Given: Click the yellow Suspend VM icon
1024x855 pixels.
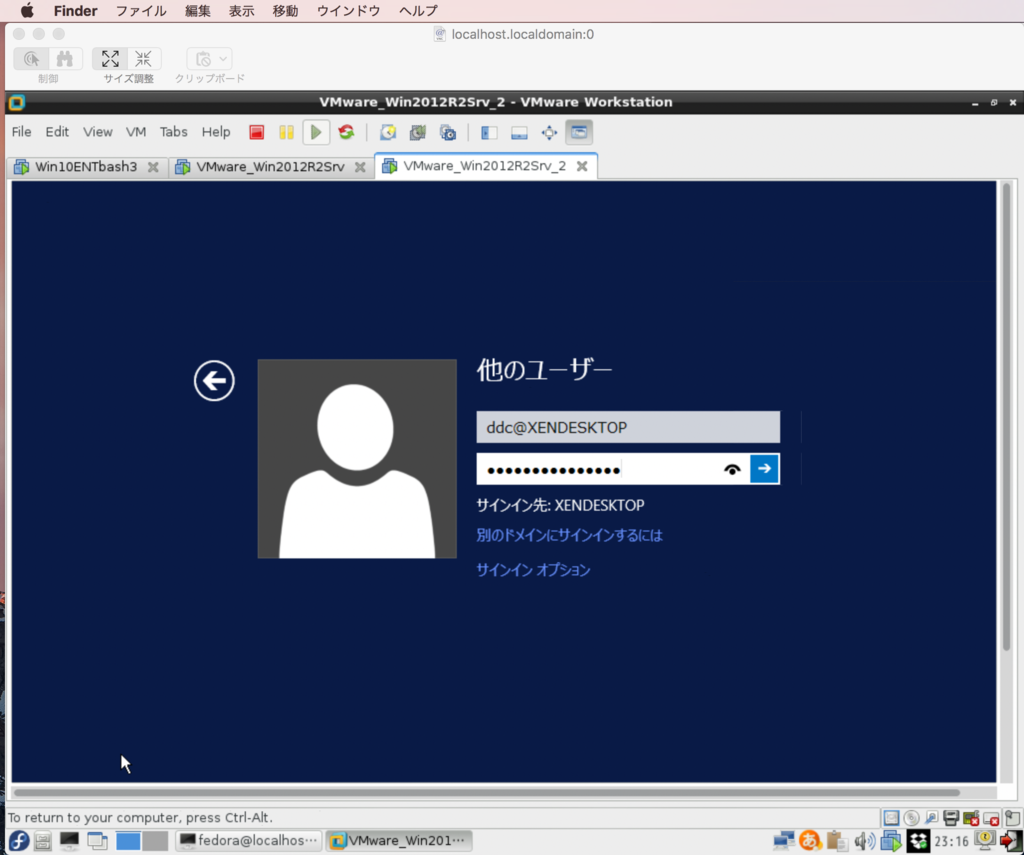Looking at the screenshot, I should tap(286, 133).
